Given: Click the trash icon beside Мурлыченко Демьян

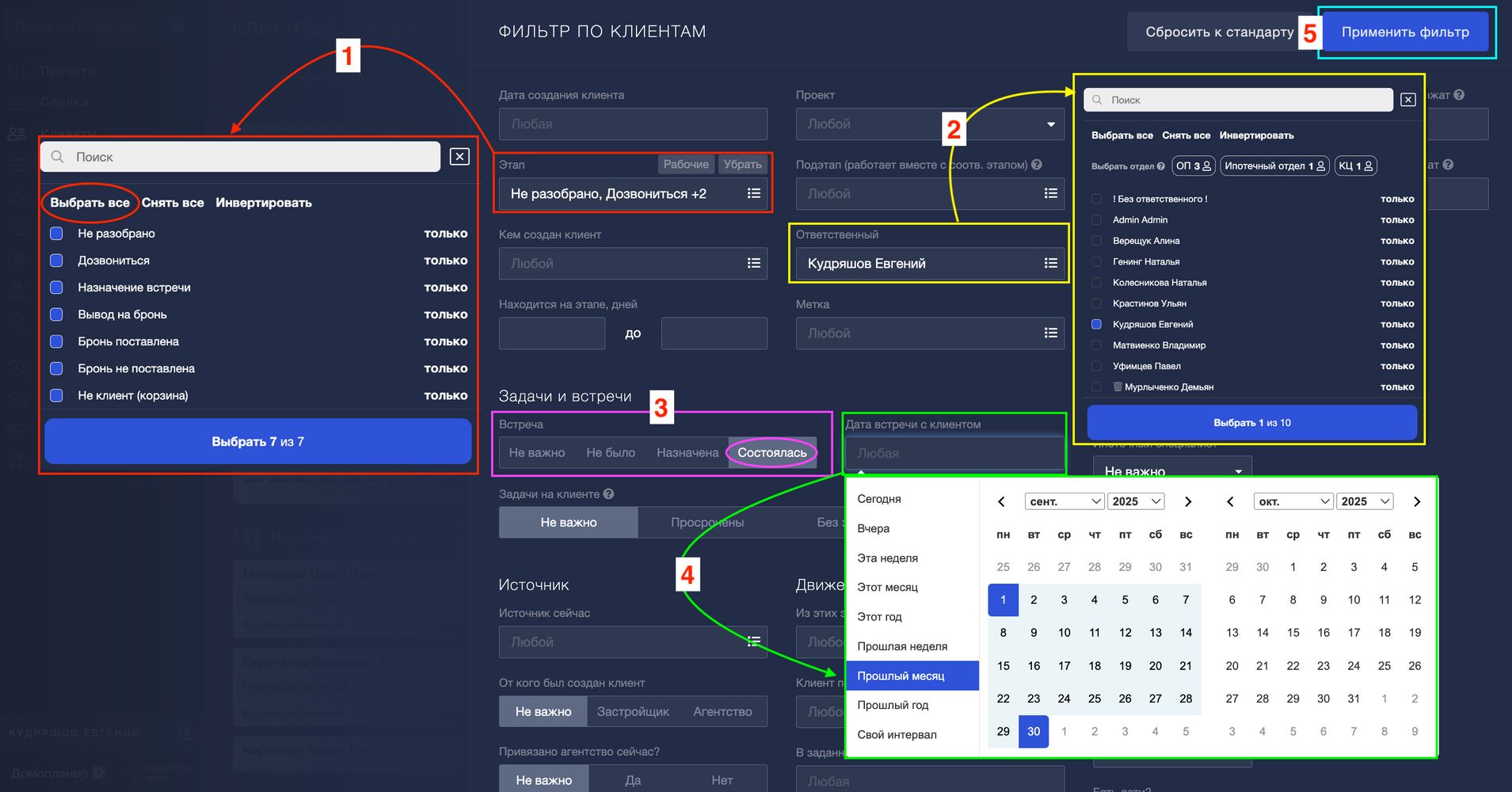Looking at the screenshot, I should pos(1118,387).
